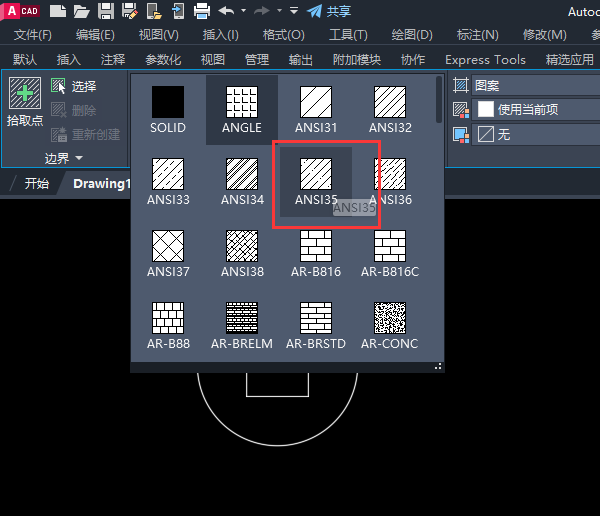This screenshot has height=516, width=600.
Task: Switch to the 开始 document tab
Action: 37,183
